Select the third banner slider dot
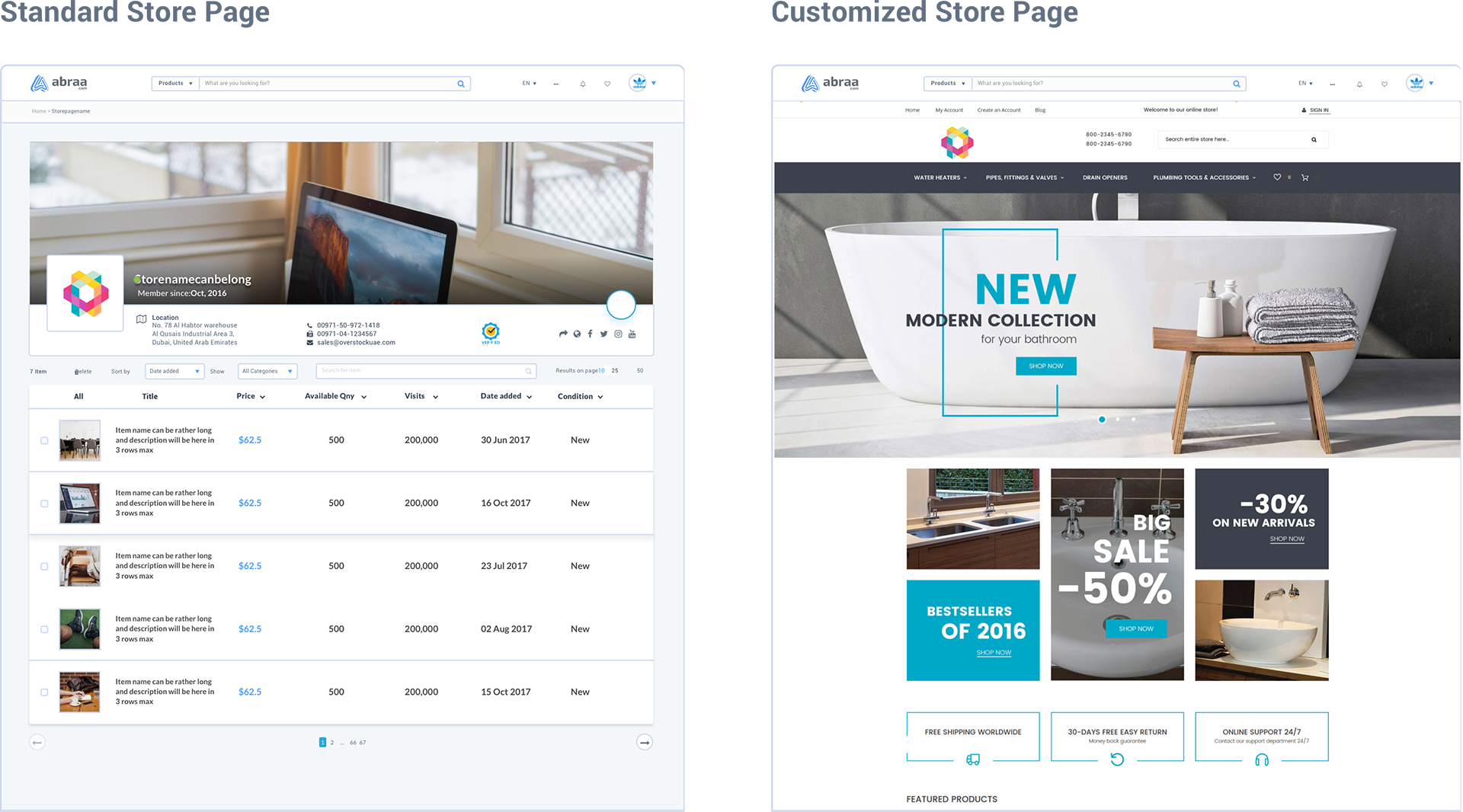The width and height of the screenshot is (1463, 812). pyautogui.click(x=1133, y=419)
